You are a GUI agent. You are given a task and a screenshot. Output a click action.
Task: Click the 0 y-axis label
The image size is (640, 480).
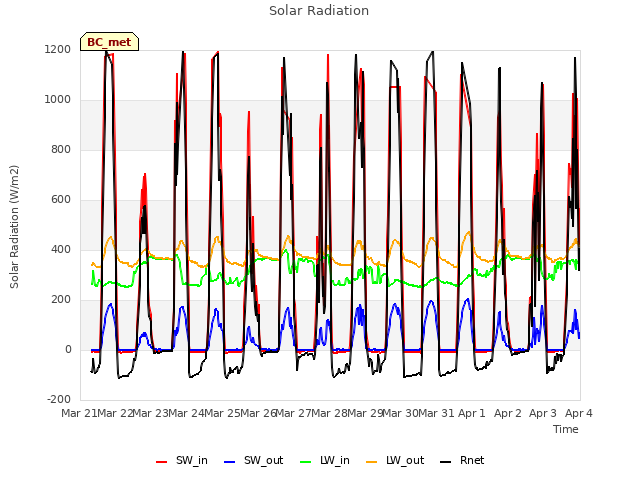[x=68, y=349]
